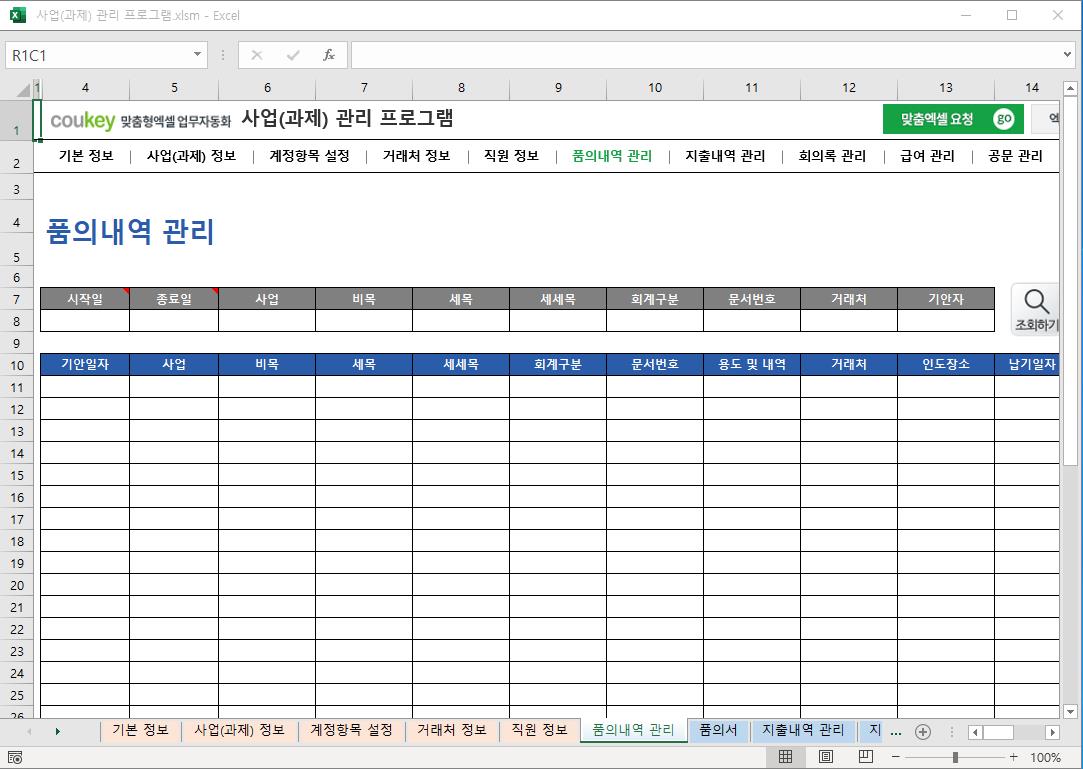The image size is (1083, 769).
Task: Switch to 직원 정보 sheet tab
Action: (x=539, y=730)
